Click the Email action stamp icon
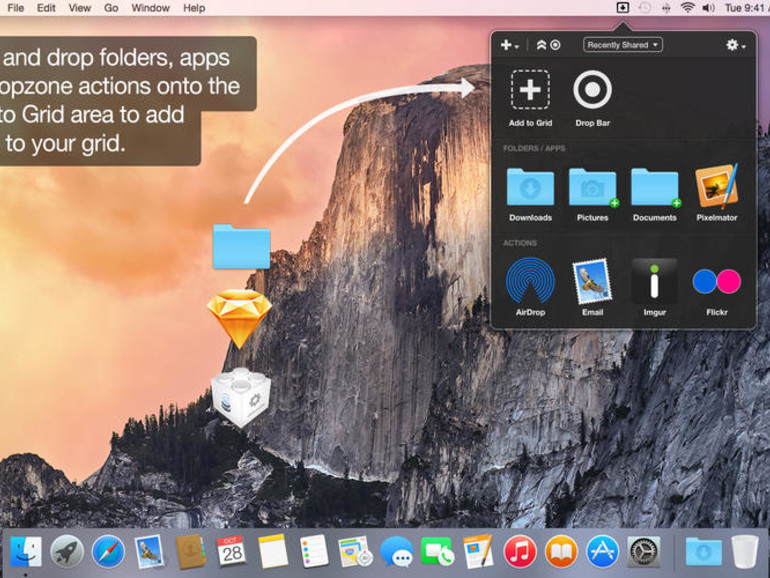This screenshot has height=578, width=770. (x=592, y=281)
